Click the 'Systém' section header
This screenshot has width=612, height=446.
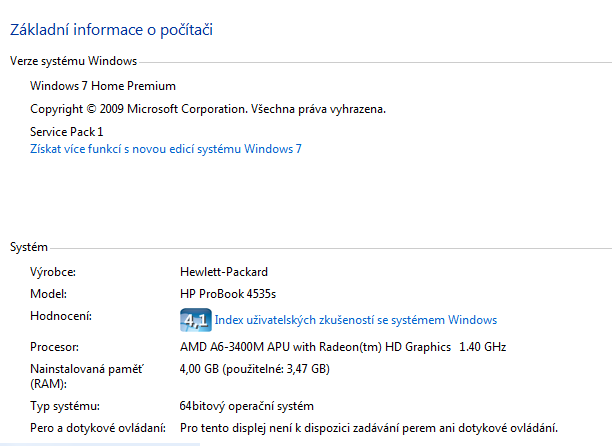(30, 246)
